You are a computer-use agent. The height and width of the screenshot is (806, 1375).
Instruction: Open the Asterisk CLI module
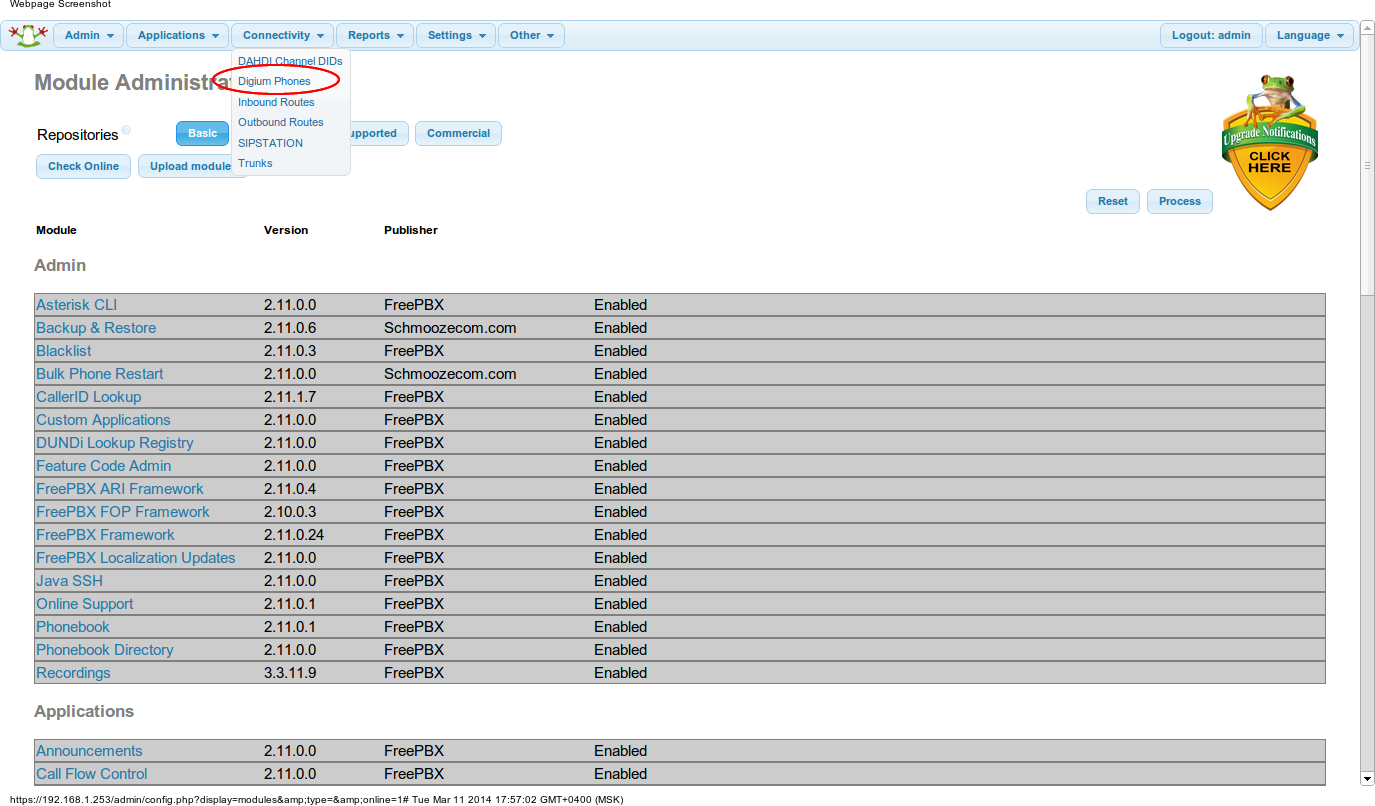76,305
